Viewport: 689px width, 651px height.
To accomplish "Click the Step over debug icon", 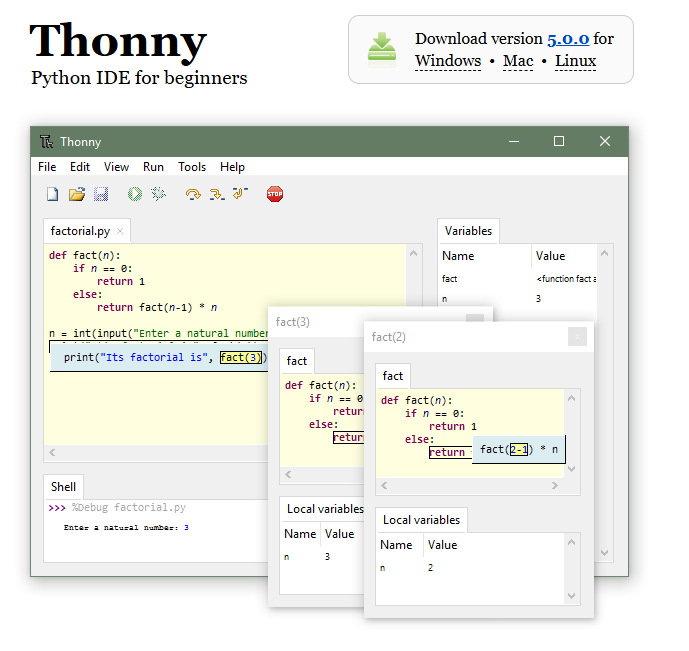I will pos(193,194).
